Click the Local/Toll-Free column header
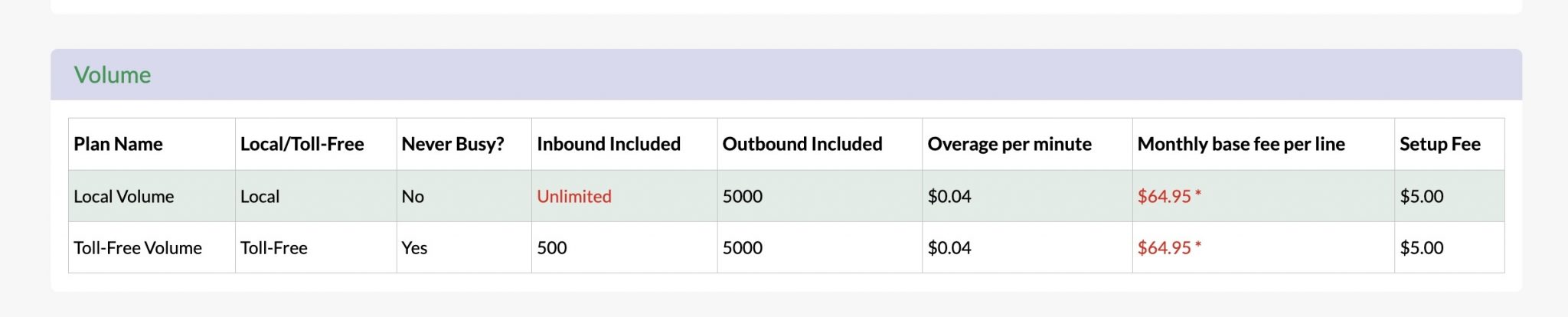Image resolution: width=1568 pixels, height=317 pixels. click(x=302, y=144)
